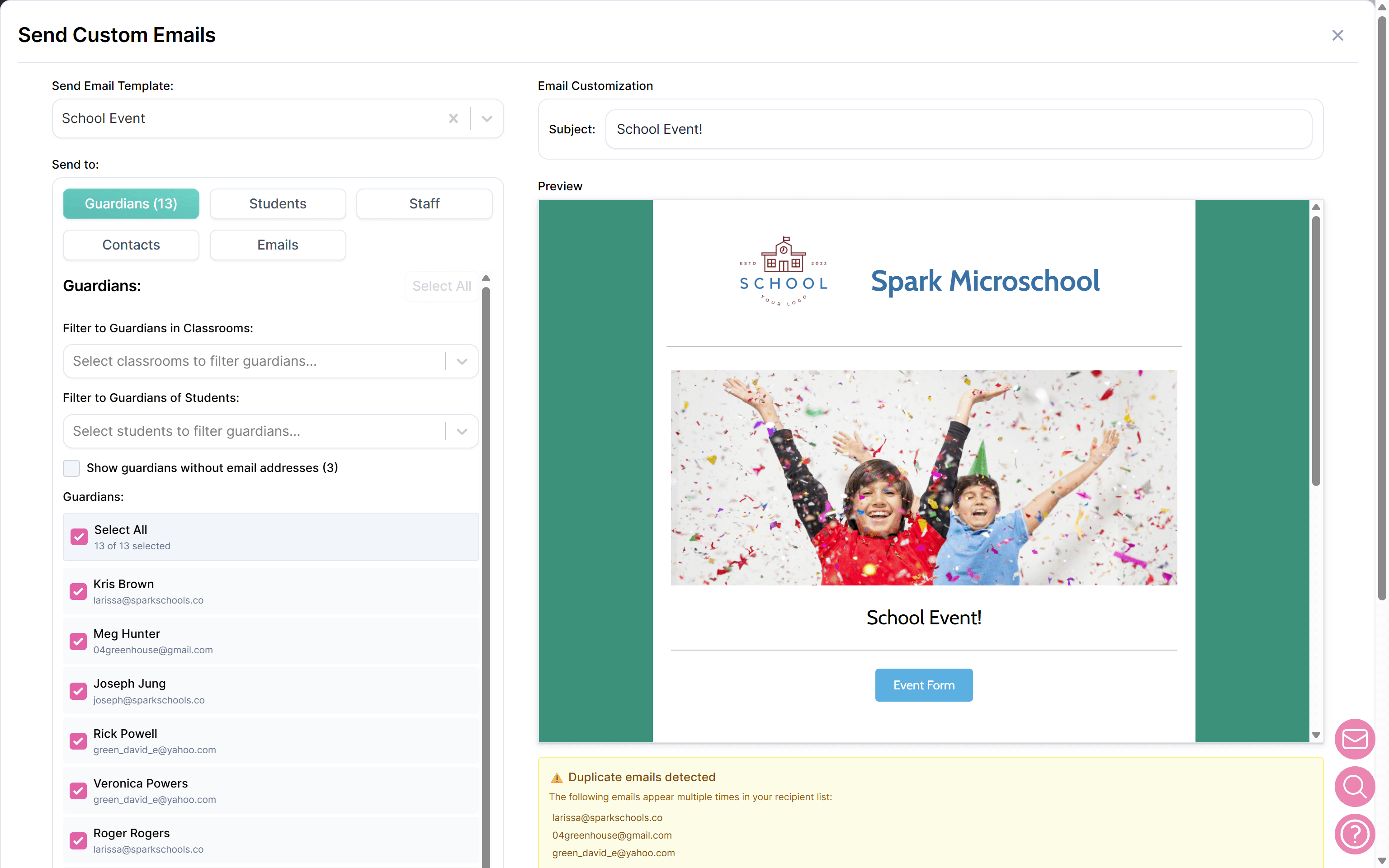
Task: Click the duplicate emails warning triangle icon
Action: (556, 778)
